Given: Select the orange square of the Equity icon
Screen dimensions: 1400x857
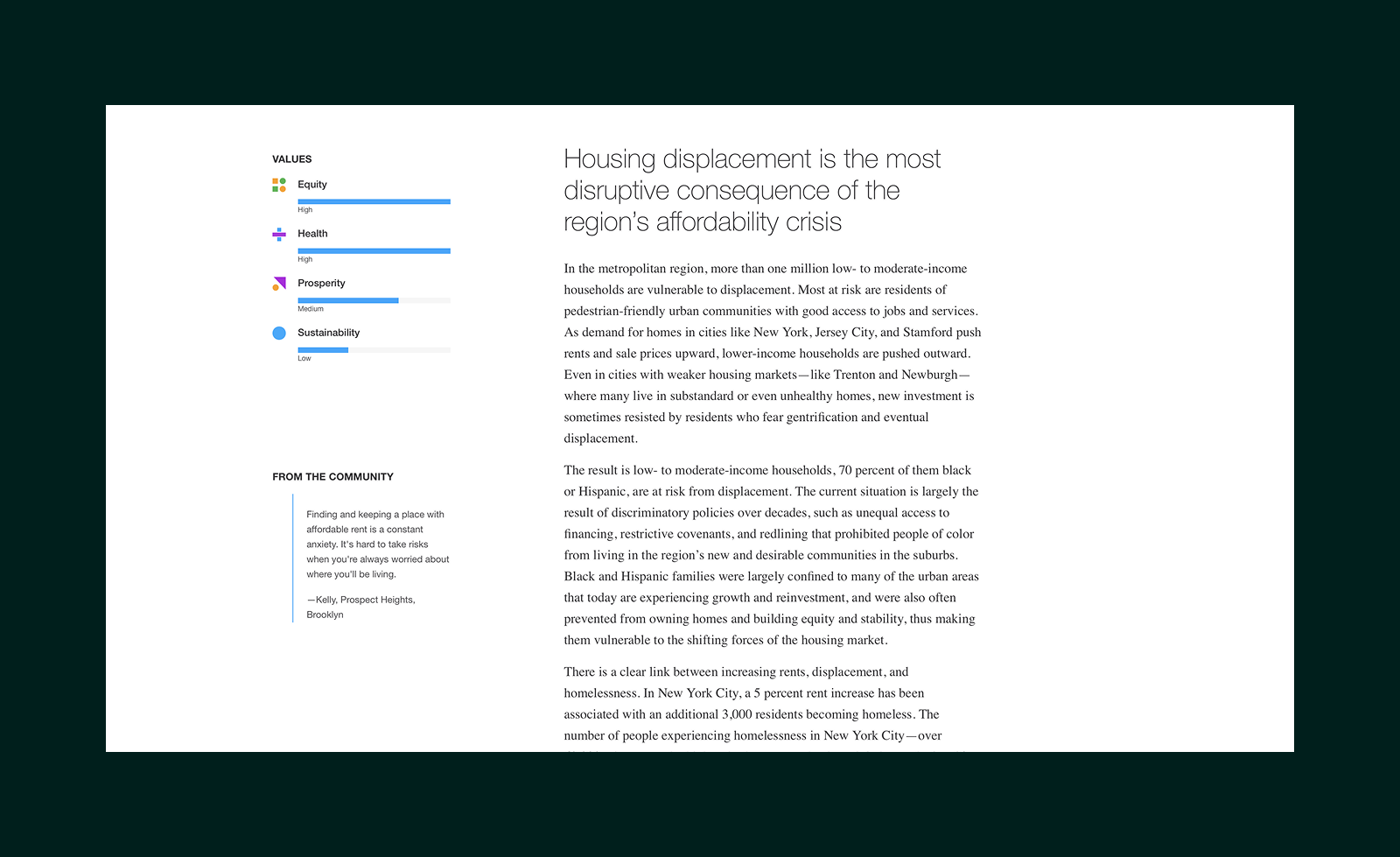Looking at the screenshot, I should 275,180.
